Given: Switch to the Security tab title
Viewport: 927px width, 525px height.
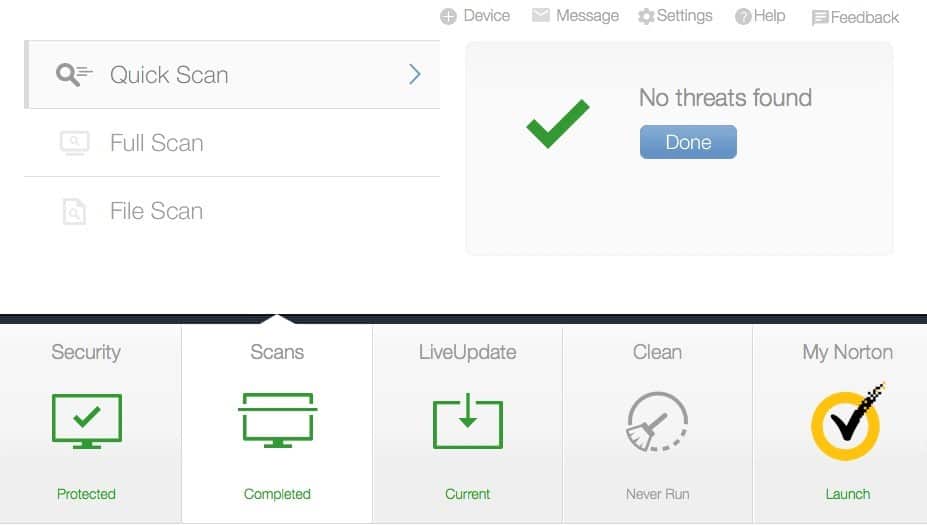Looking at the screenshot, I should click(x=86, y=352).
